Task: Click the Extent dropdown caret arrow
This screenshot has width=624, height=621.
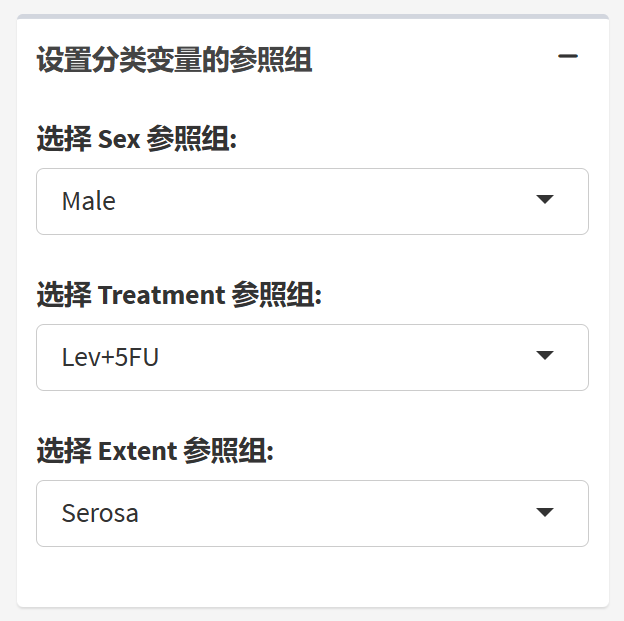Action: tap(545, 512)
